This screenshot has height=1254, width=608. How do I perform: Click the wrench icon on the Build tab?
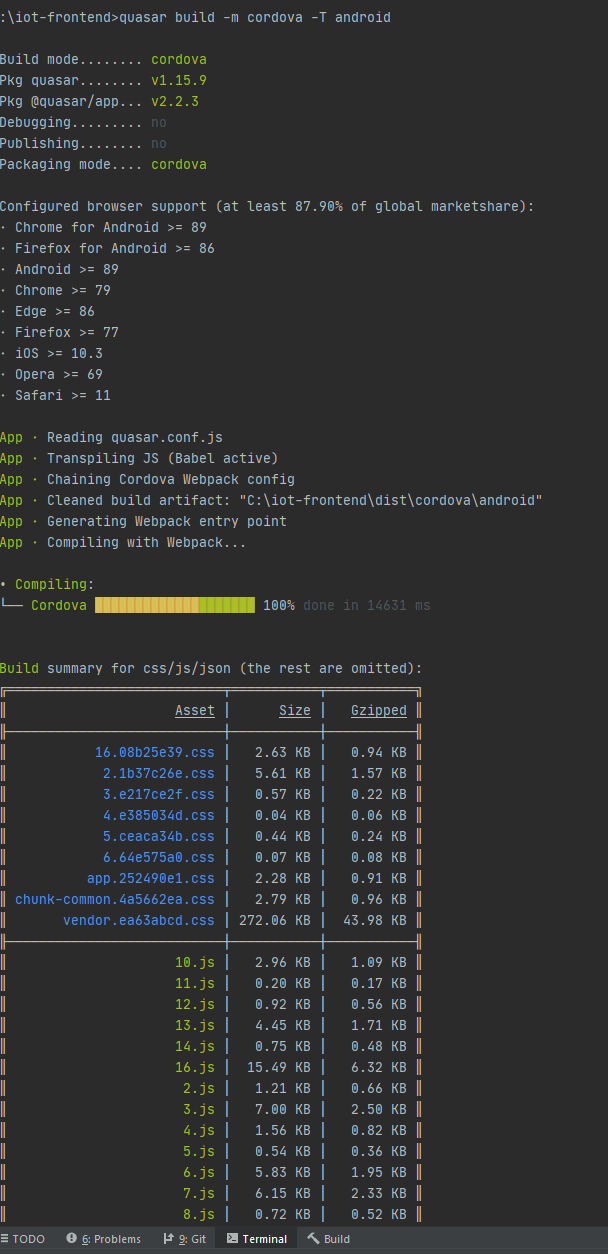[311, 1238]
